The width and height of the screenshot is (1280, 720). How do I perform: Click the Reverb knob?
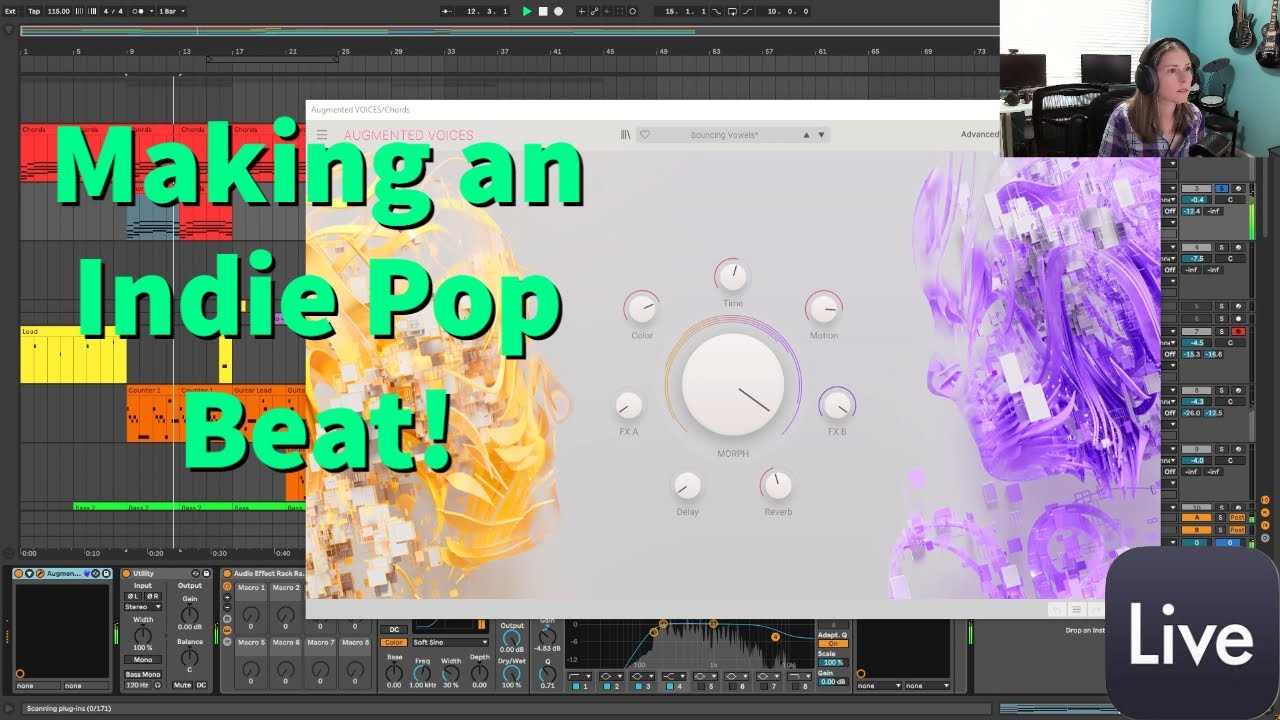[x=777, y=485]
